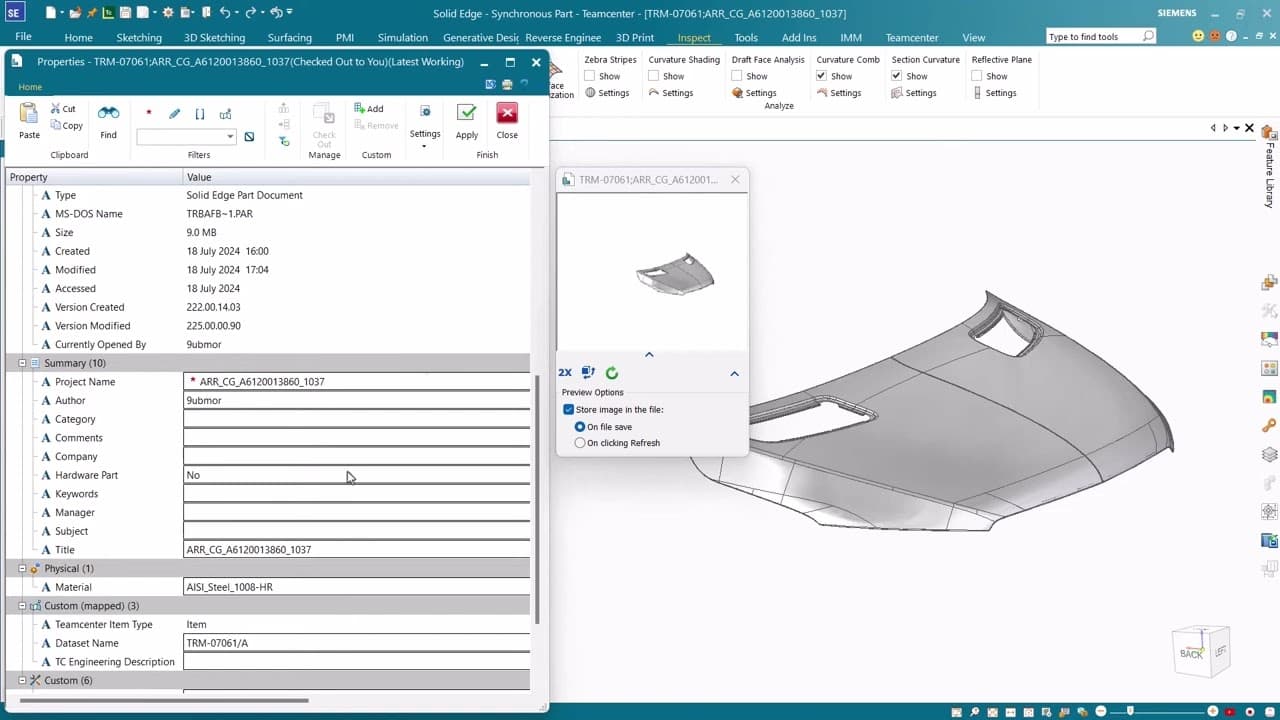Open the File menu

(23, 36)
